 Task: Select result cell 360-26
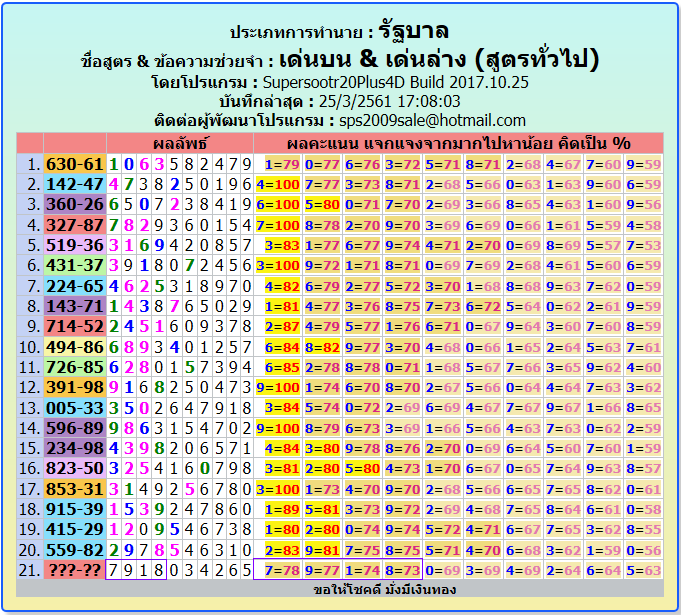tap(75, 205)
